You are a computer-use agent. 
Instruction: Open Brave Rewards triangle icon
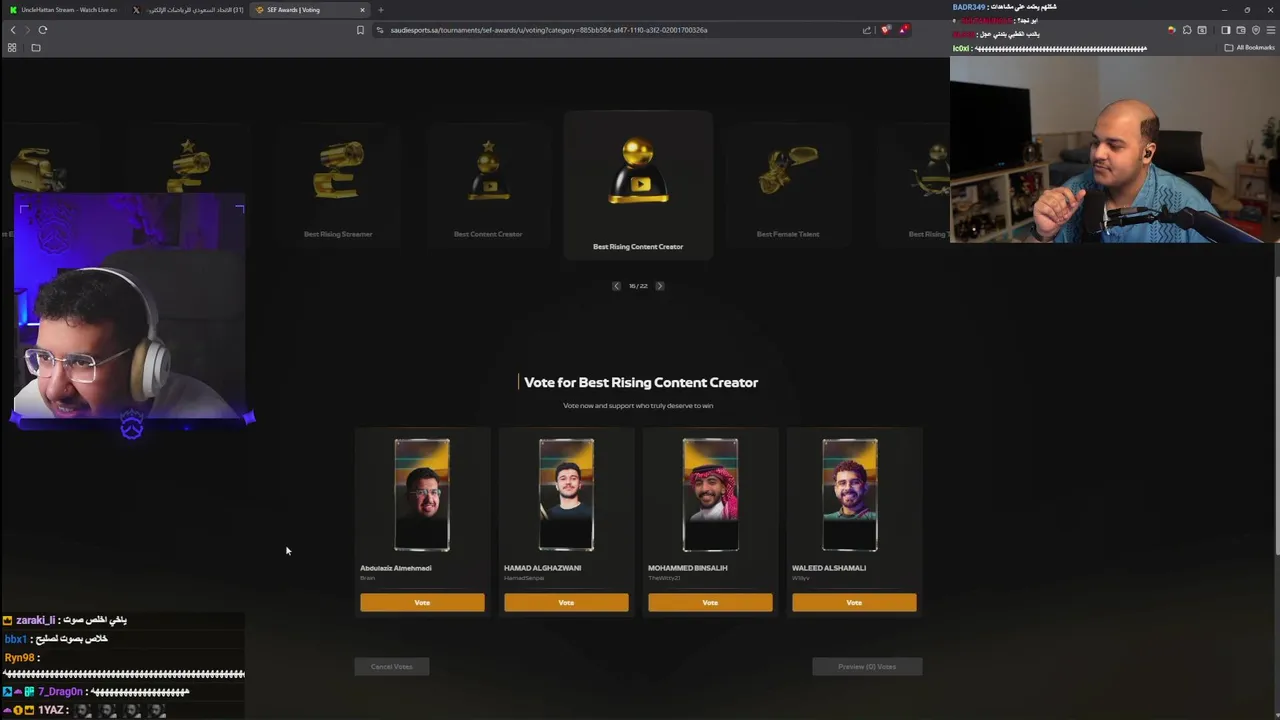click(903, 30)
